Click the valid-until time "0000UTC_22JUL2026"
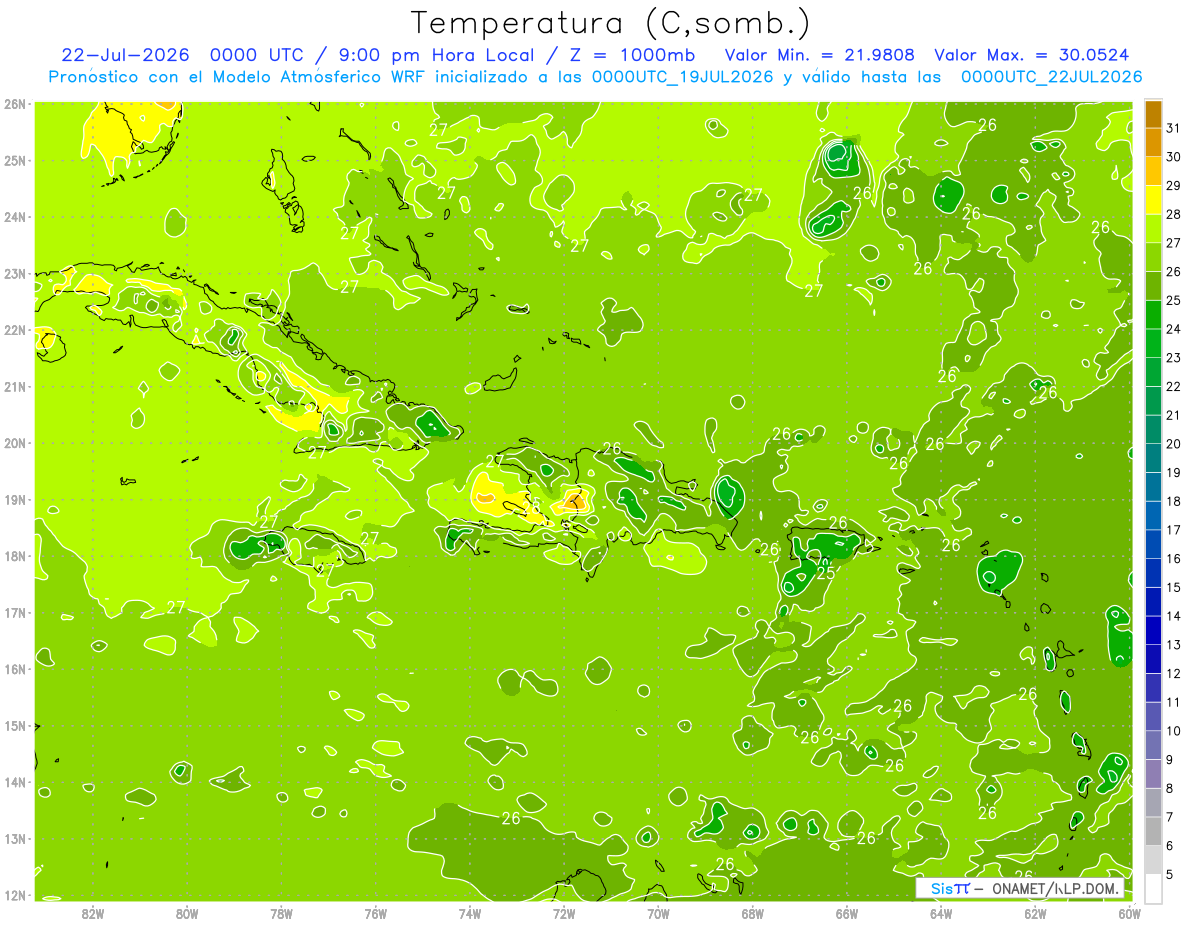This screenshot has height=927, width=1200. pos(1052,77)
